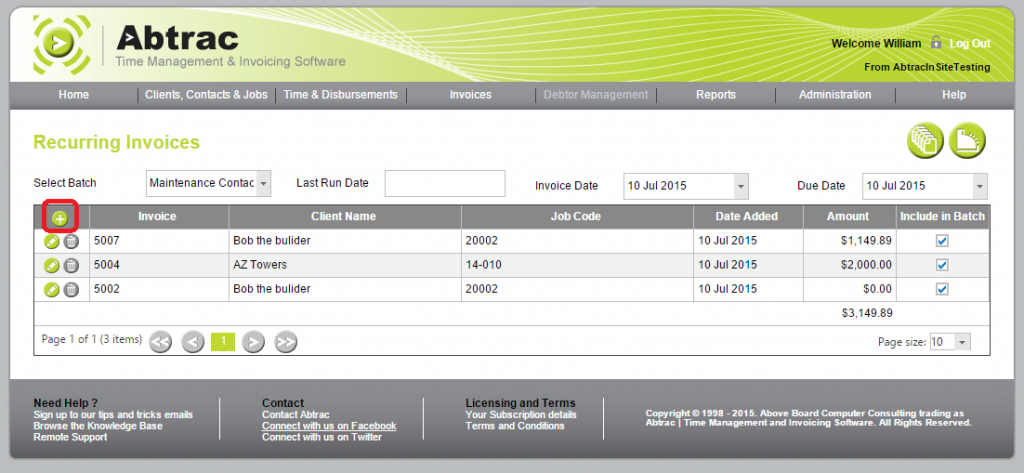Image resolution: width=1024 pixels, height=473 pixels.
Task: Open the Debtor Management menu
Action: (x=596, y=95)
